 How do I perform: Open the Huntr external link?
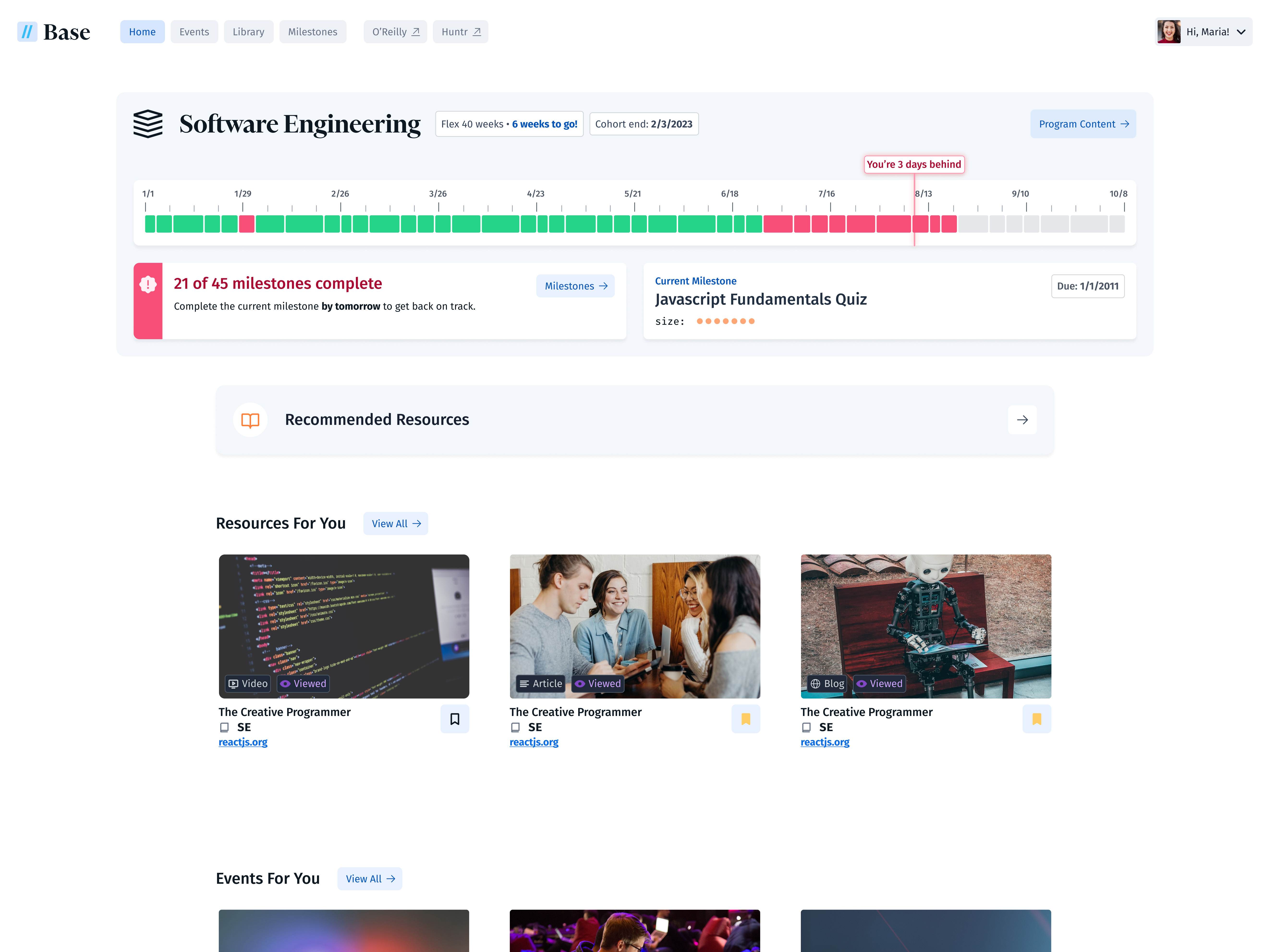point(461,31)
